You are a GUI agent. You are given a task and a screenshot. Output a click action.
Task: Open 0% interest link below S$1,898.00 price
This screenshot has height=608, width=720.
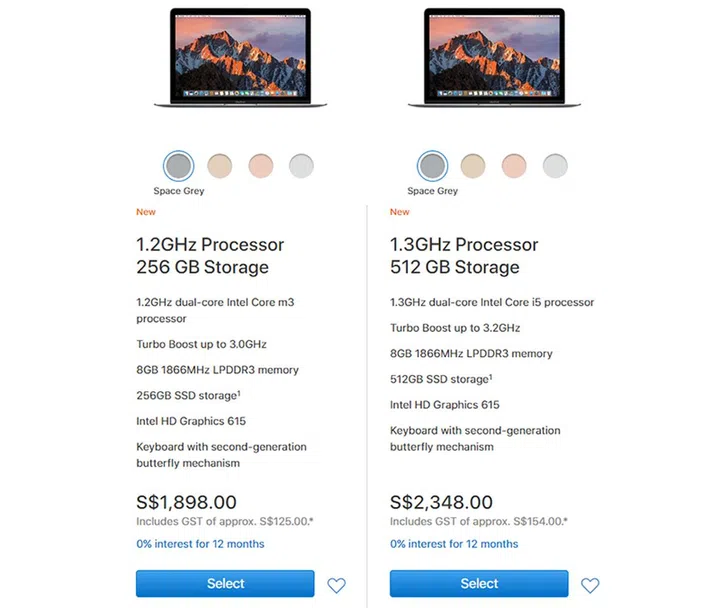[200, 544]
